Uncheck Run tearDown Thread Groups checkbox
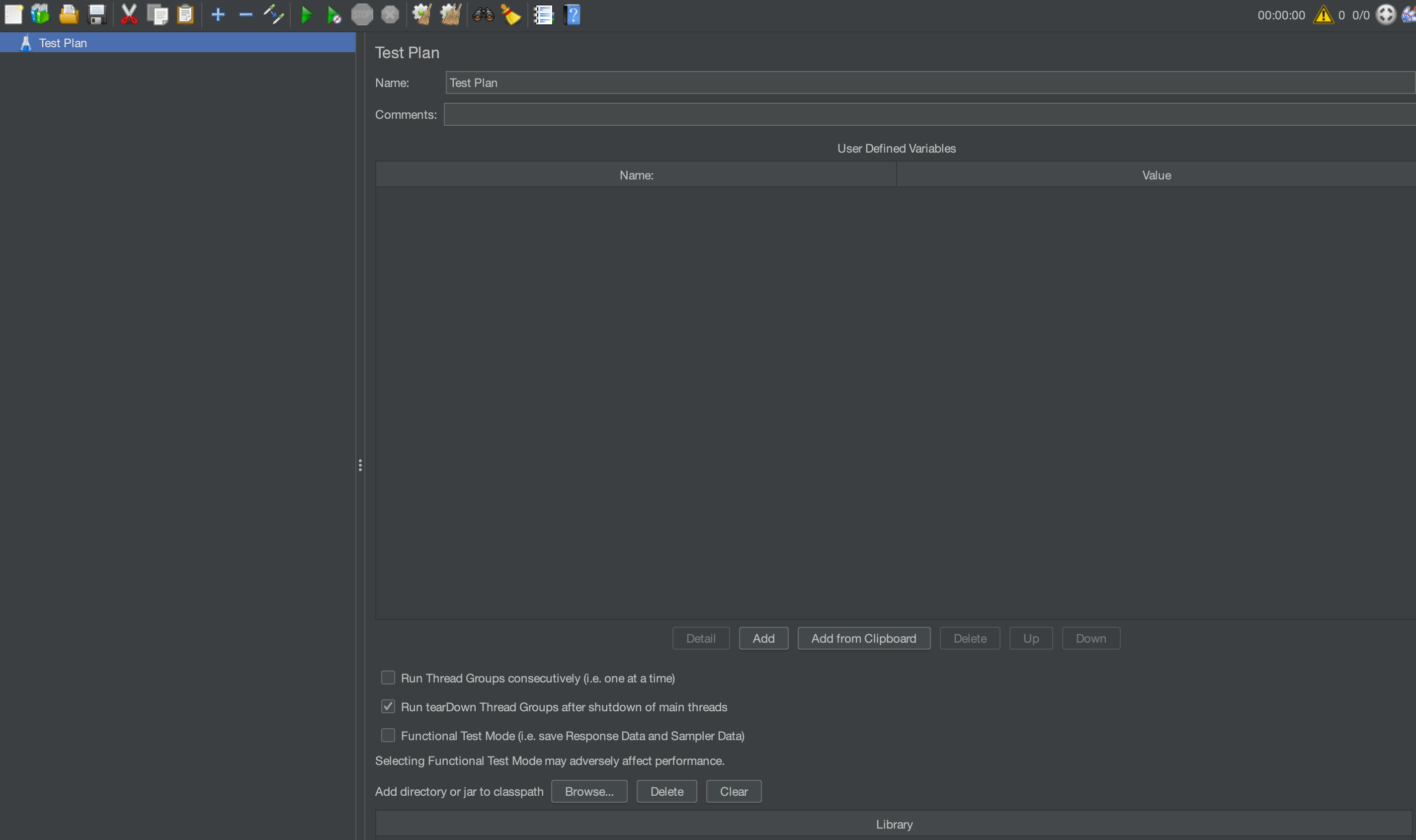This screenshot has height=840, width=1416. click(x=388, y=706)
